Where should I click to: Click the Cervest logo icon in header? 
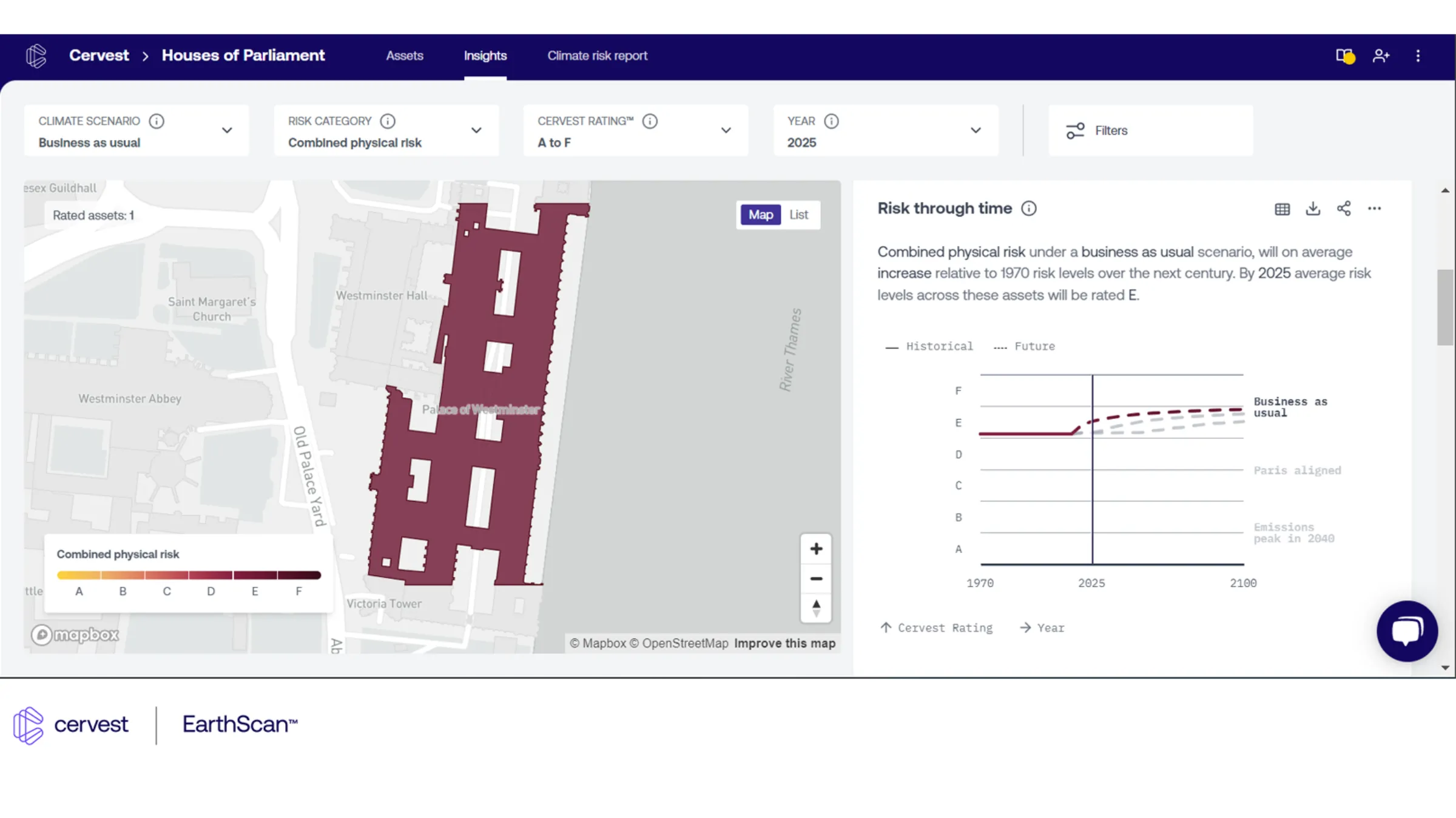[x=36, y=56]
